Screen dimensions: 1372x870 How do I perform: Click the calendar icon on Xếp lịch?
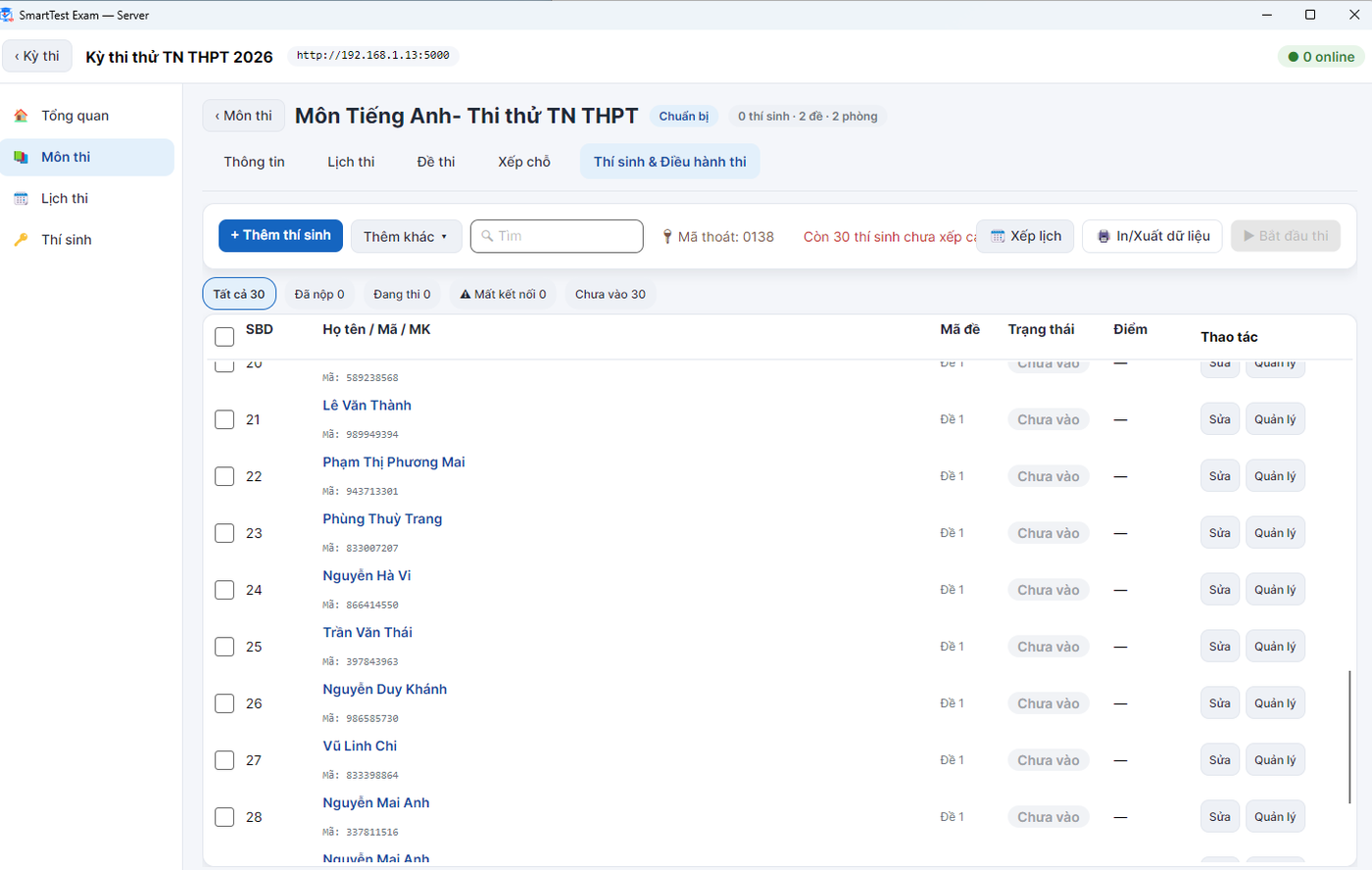[998, 236]
